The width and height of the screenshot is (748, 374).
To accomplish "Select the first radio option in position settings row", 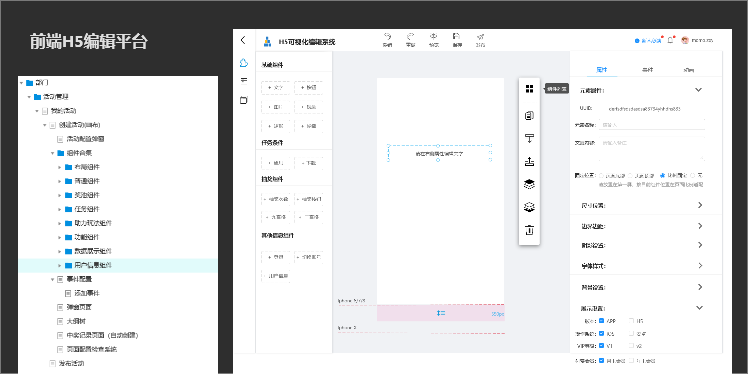I will coord(601,175).
